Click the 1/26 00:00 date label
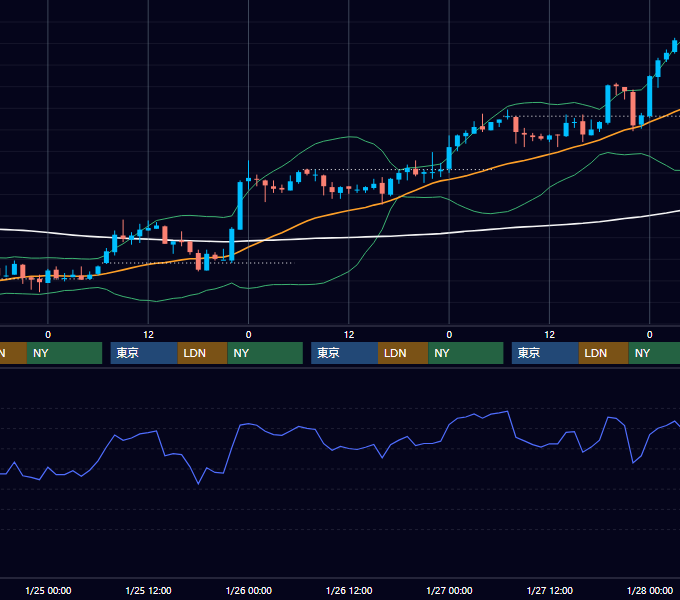The height and width of the screenshot is (600, 680). (x=249, y=590)
